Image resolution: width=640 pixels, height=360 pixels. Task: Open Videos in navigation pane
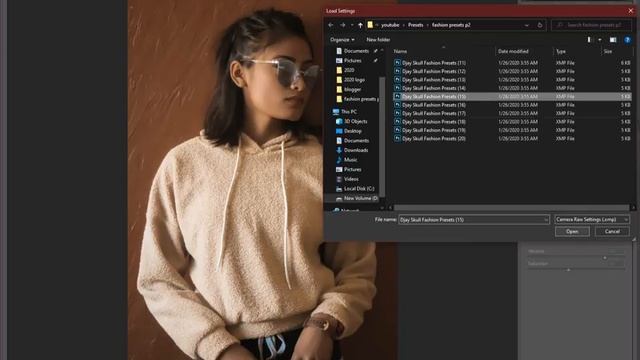351,179
